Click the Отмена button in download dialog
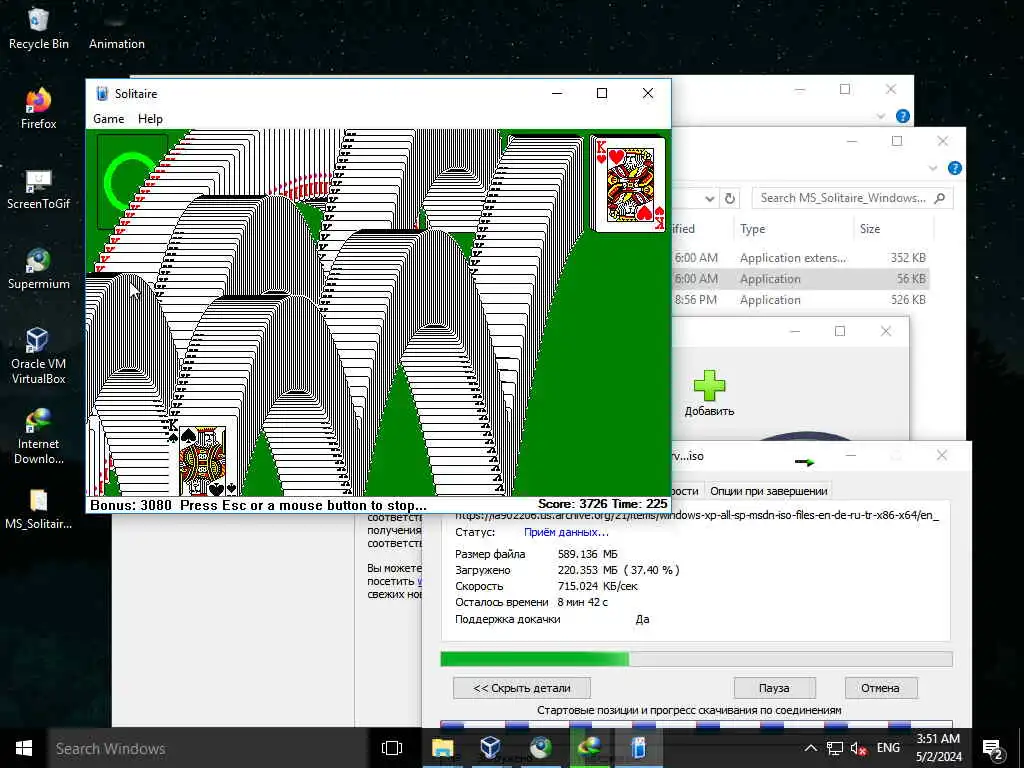The height and width of the screenshot is (768, 1024). [880, 688]
